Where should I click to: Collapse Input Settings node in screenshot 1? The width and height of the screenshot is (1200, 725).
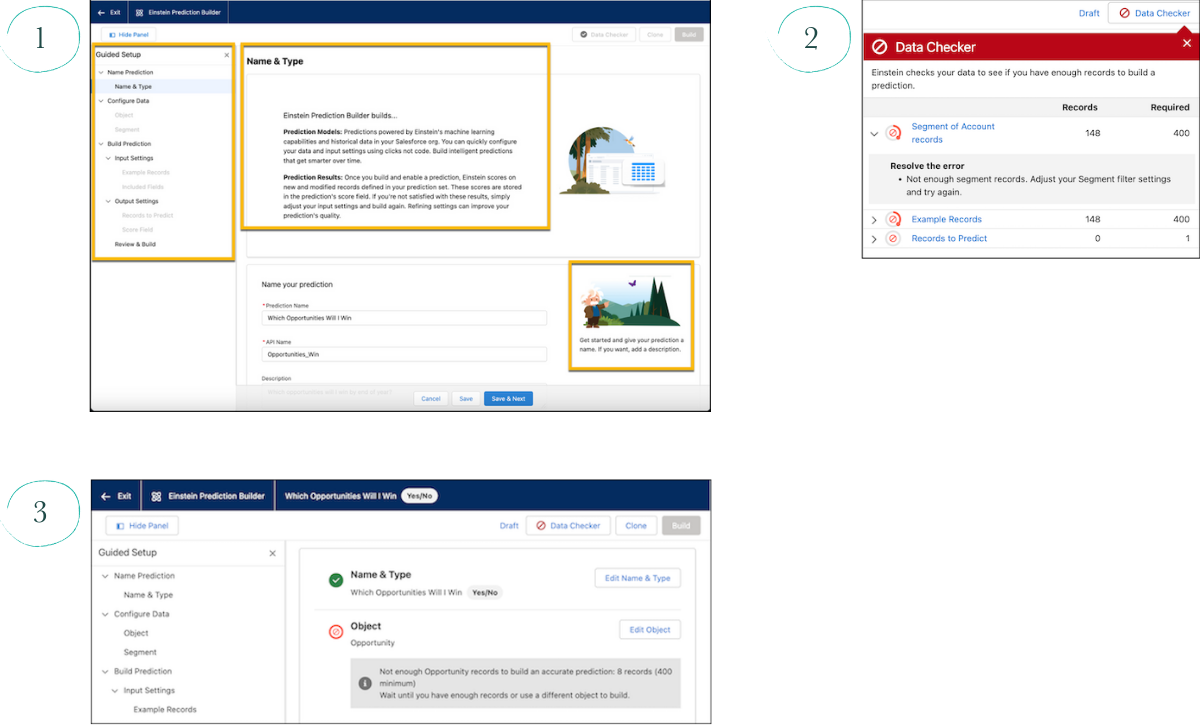[109, 158]
